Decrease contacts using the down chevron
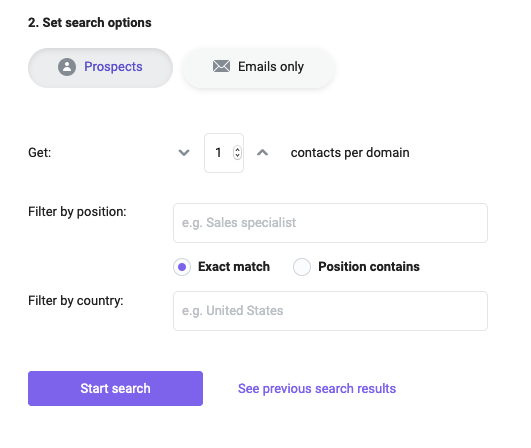 [x=184, y=153]
